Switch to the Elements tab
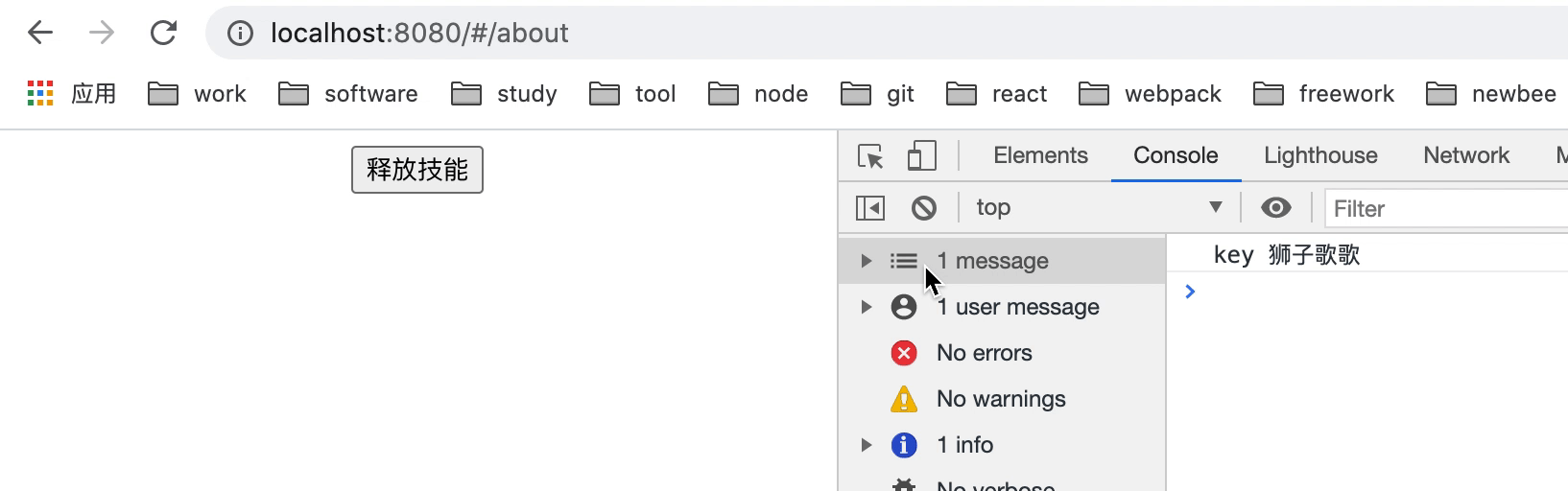The image size is (1568, 491). 1040,155
